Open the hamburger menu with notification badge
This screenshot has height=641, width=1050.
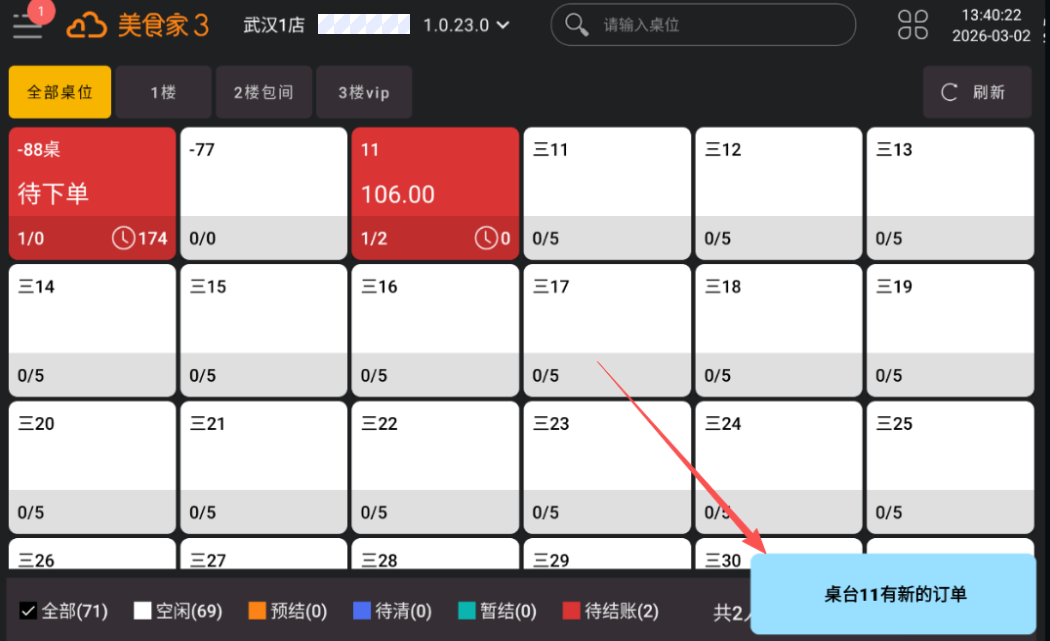point(28,25)
